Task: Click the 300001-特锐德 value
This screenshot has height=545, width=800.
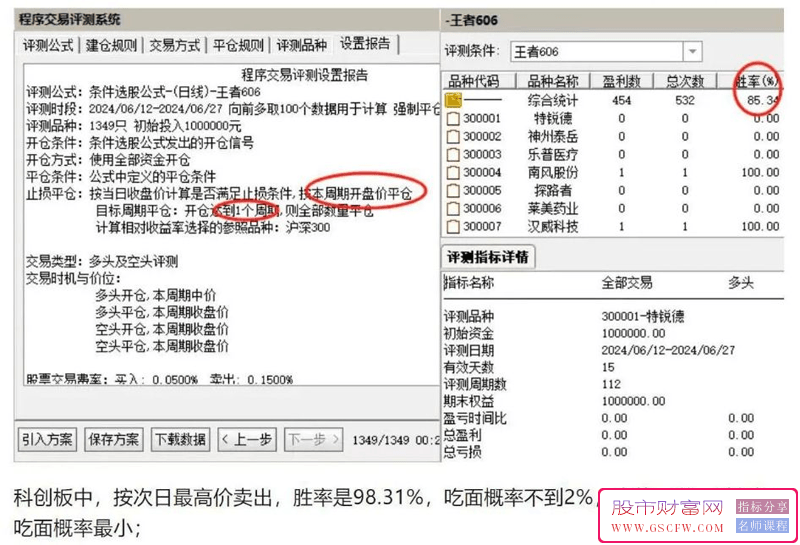Action: pos(643,316)
